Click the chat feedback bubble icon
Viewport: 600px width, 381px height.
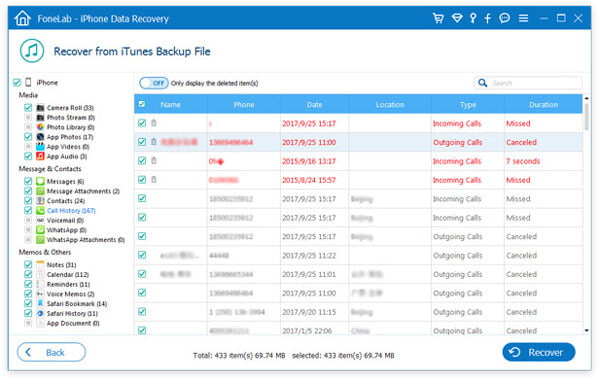click(505, 18)
